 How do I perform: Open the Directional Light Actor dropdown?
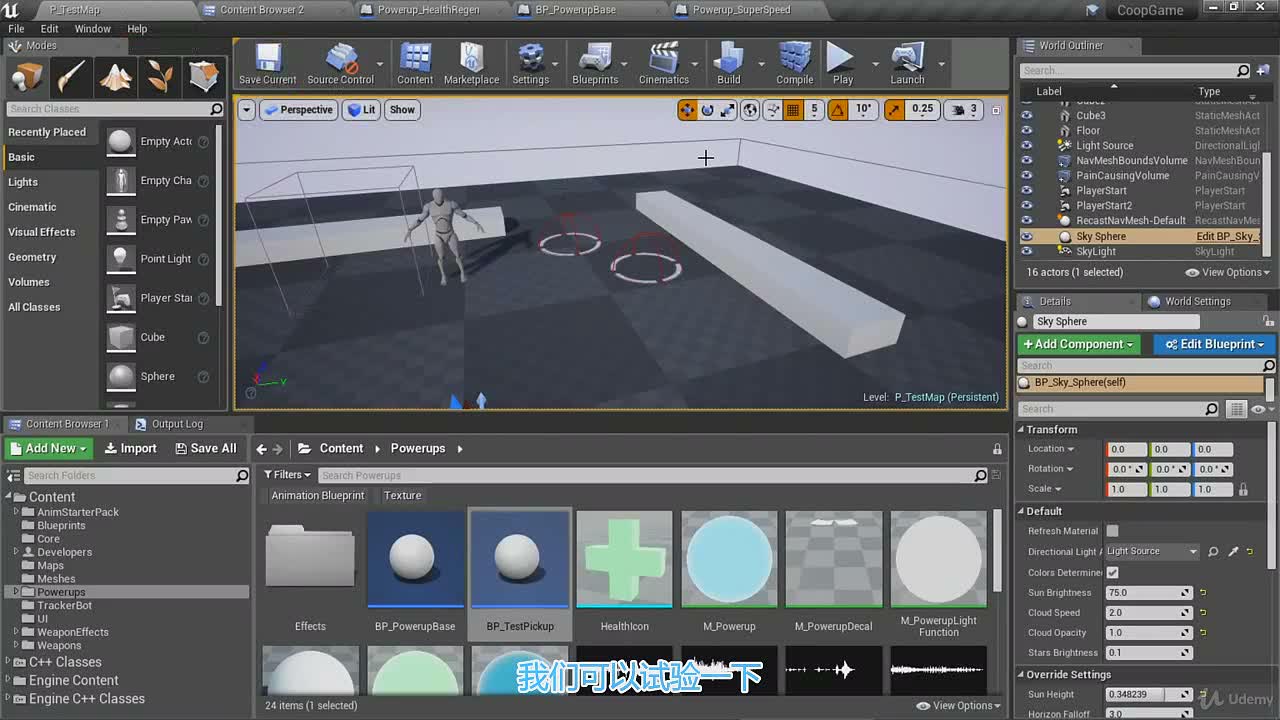1152,551
